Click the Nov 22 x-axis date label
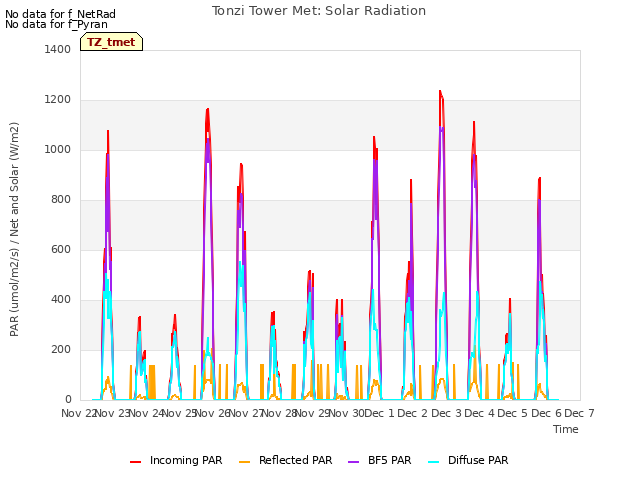The height and width of the screenshot is (480, 640). tap(79, 413)
